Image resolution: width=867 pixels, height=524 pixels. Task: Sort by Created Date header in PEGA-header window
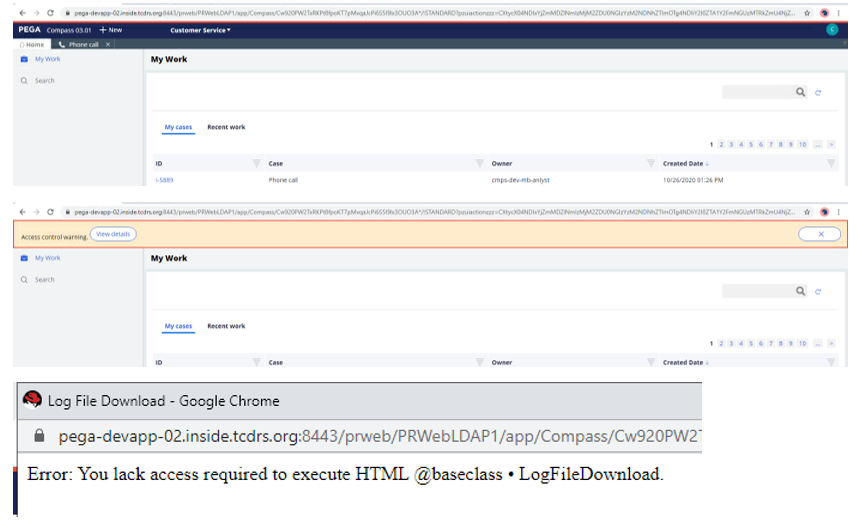tap(683, 164)
